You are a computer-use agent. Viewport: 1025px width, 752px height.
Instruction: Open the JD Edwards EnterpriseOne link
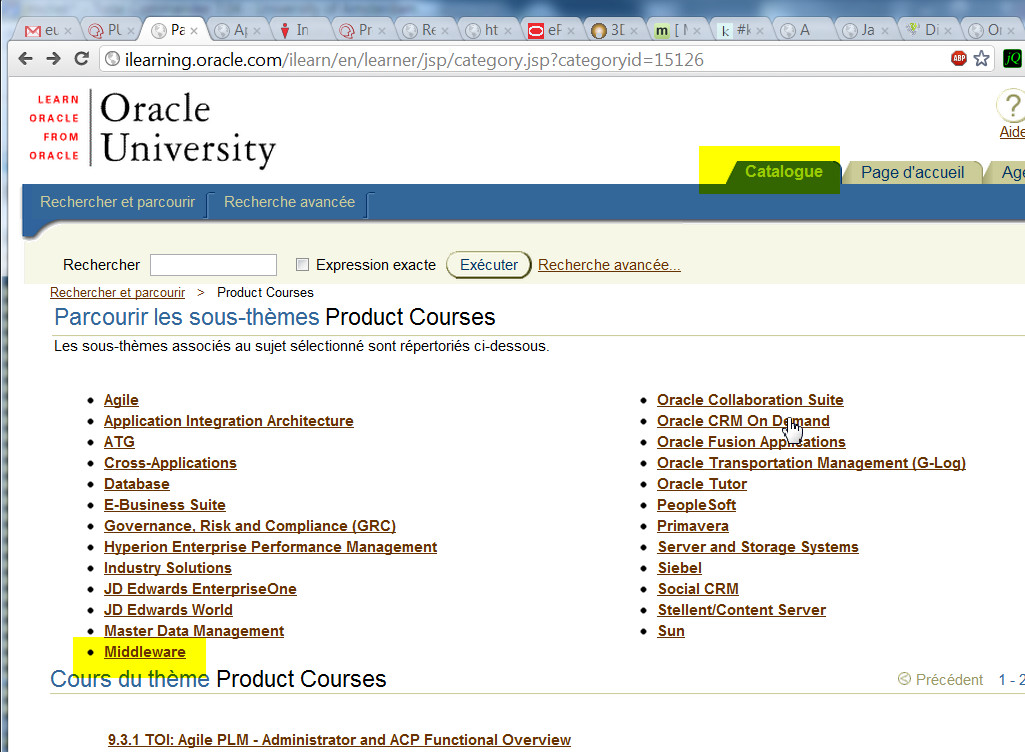point(200,589)
